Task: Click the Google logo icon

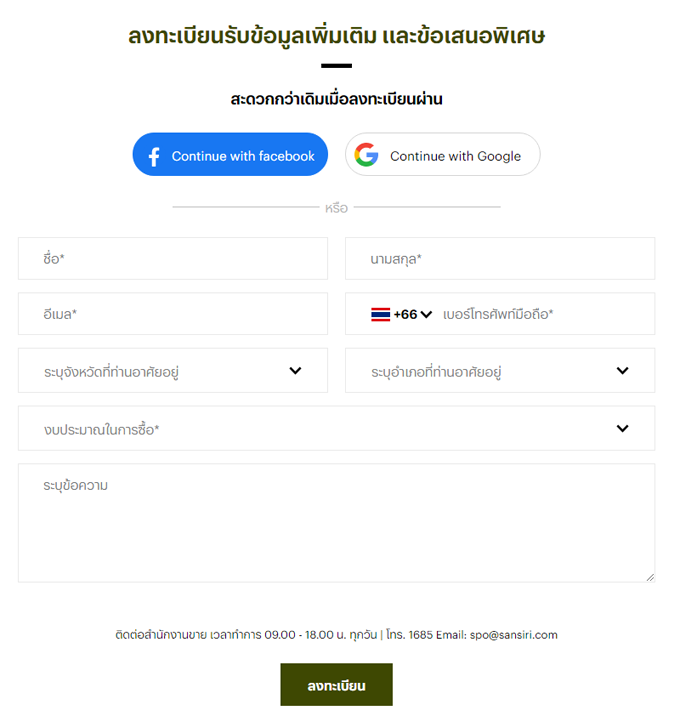Action: tap(367, 155)
